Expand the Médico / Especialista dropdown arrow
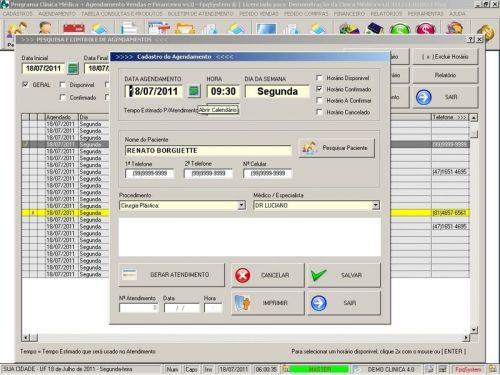This screenshot has height=375, width=500. tap(376, 205)
